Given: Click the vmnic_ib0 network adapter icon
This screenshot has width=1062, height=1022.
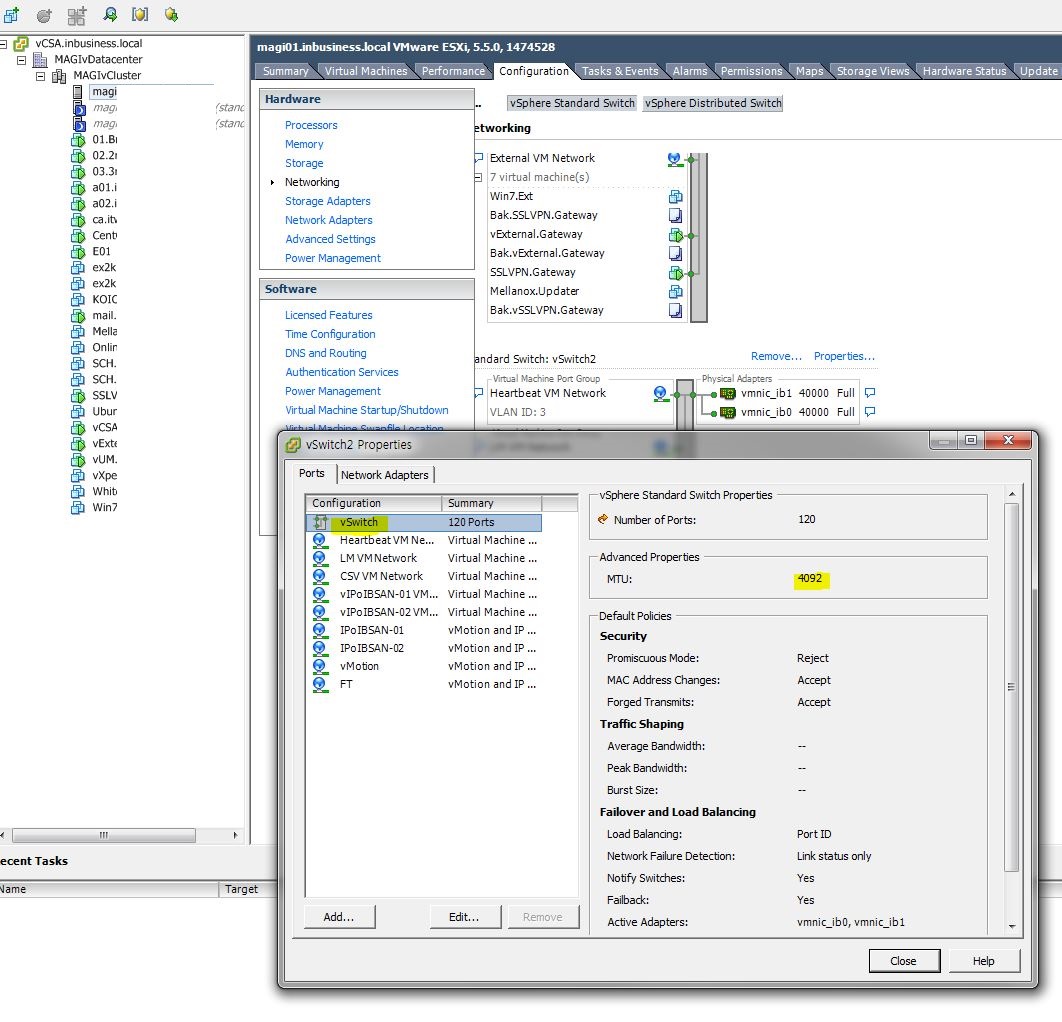Looking at the screenshot, I should 728,412.
